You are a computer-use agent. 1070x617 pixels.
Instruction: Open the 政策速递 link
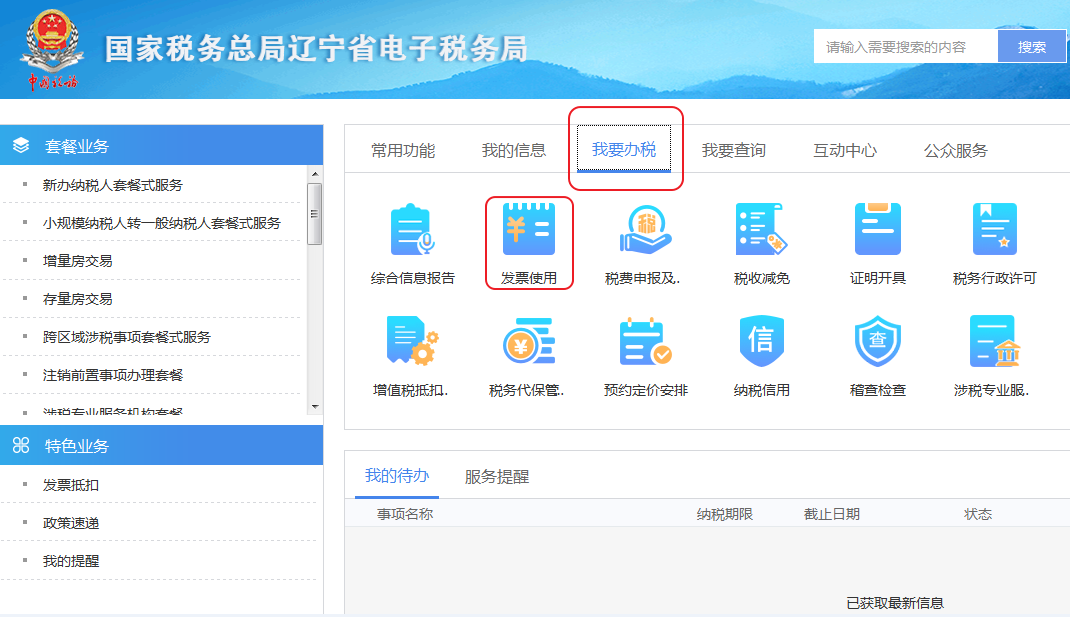(70, 523)
